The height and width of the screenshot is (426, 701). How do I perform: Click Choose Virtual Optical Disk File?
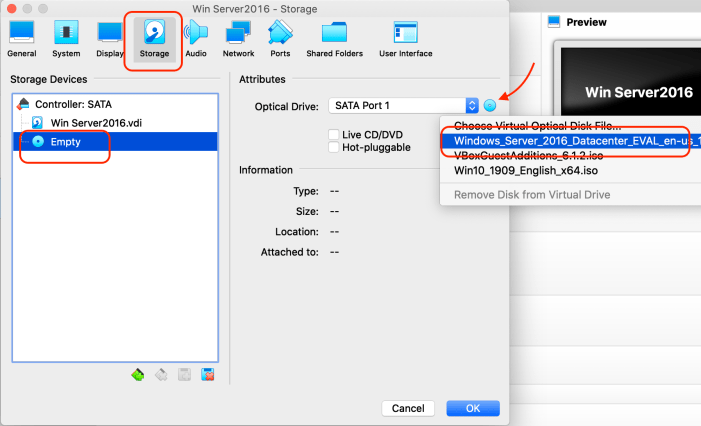537,126
